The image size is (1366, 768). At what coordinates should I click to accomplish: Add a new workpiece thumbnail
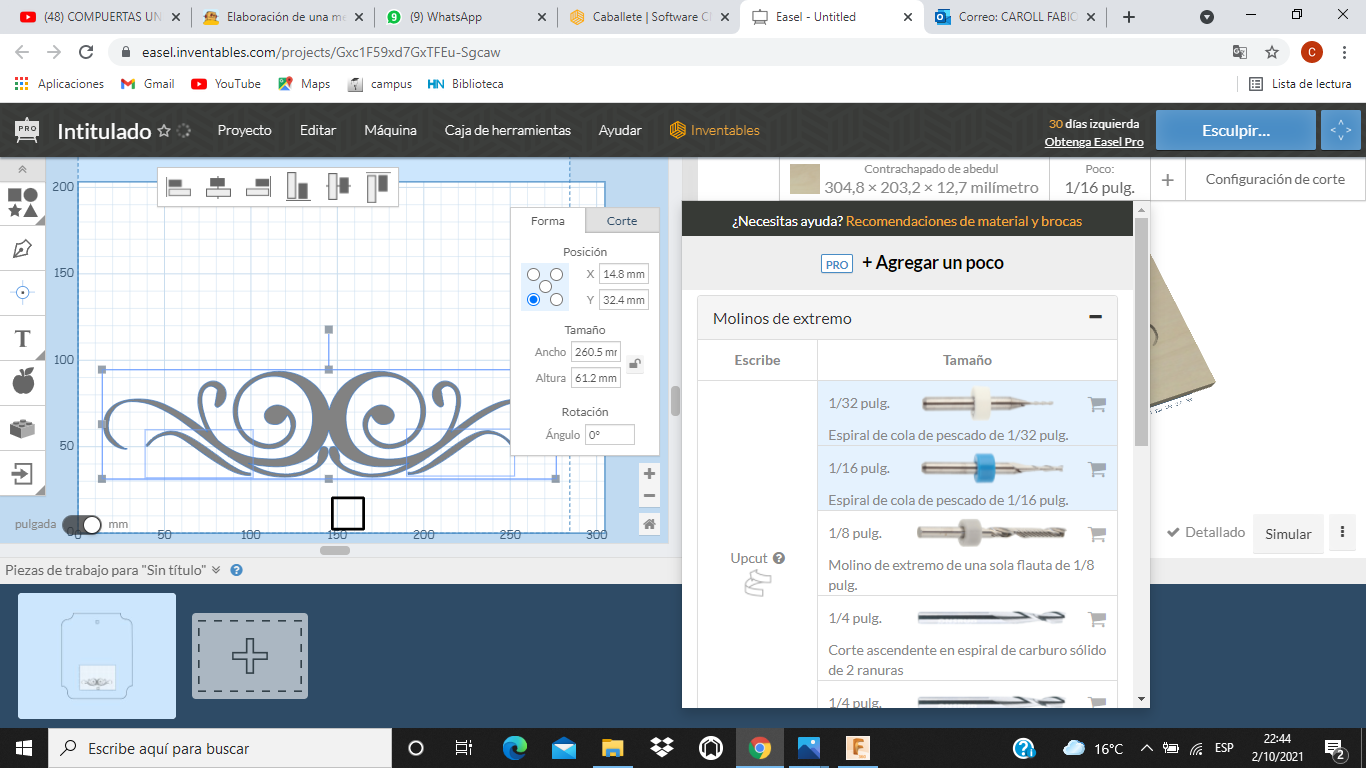[250, 656]
